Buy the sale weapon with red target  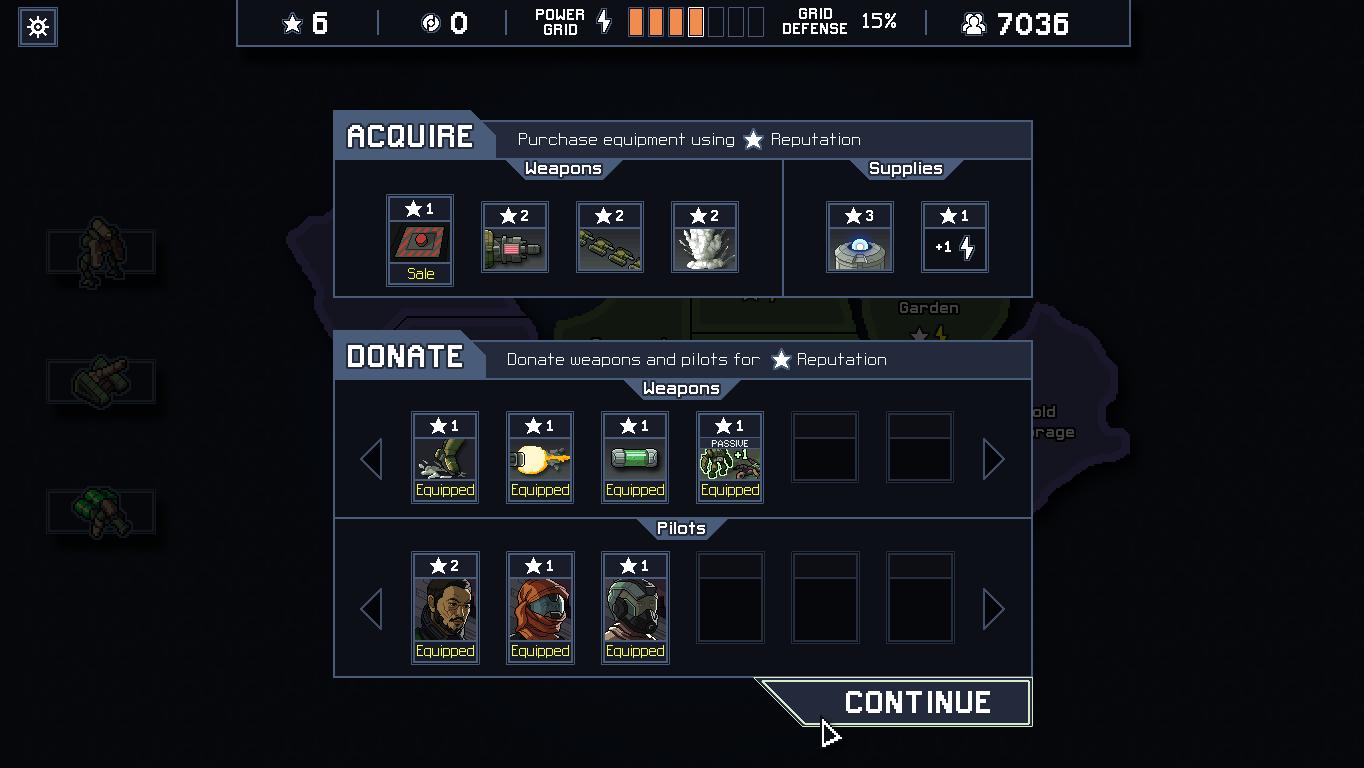tap(420, 240)
